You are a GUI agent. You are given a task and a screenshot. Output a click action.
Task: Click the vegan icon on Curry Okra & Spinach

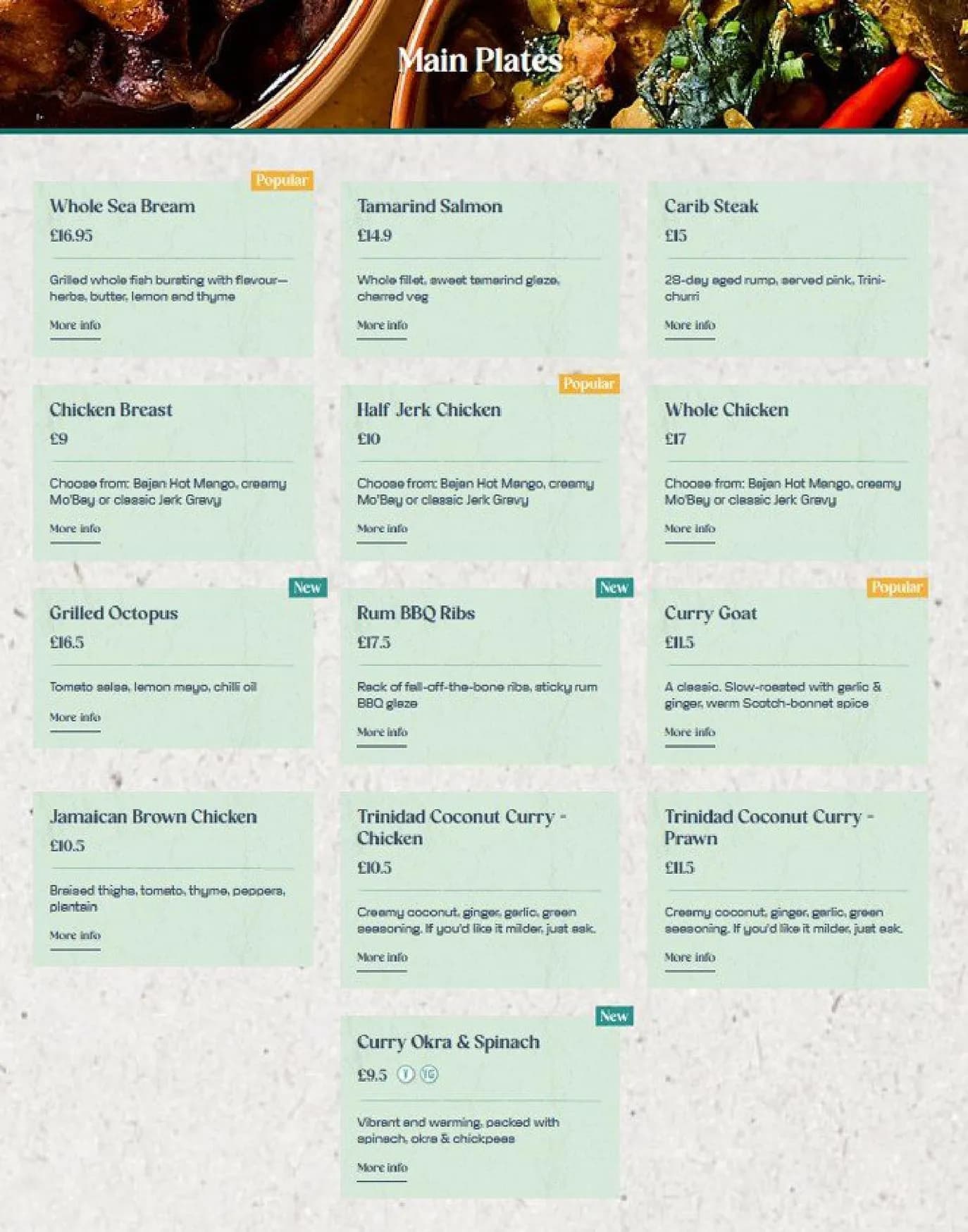[x=406, y=1074]
